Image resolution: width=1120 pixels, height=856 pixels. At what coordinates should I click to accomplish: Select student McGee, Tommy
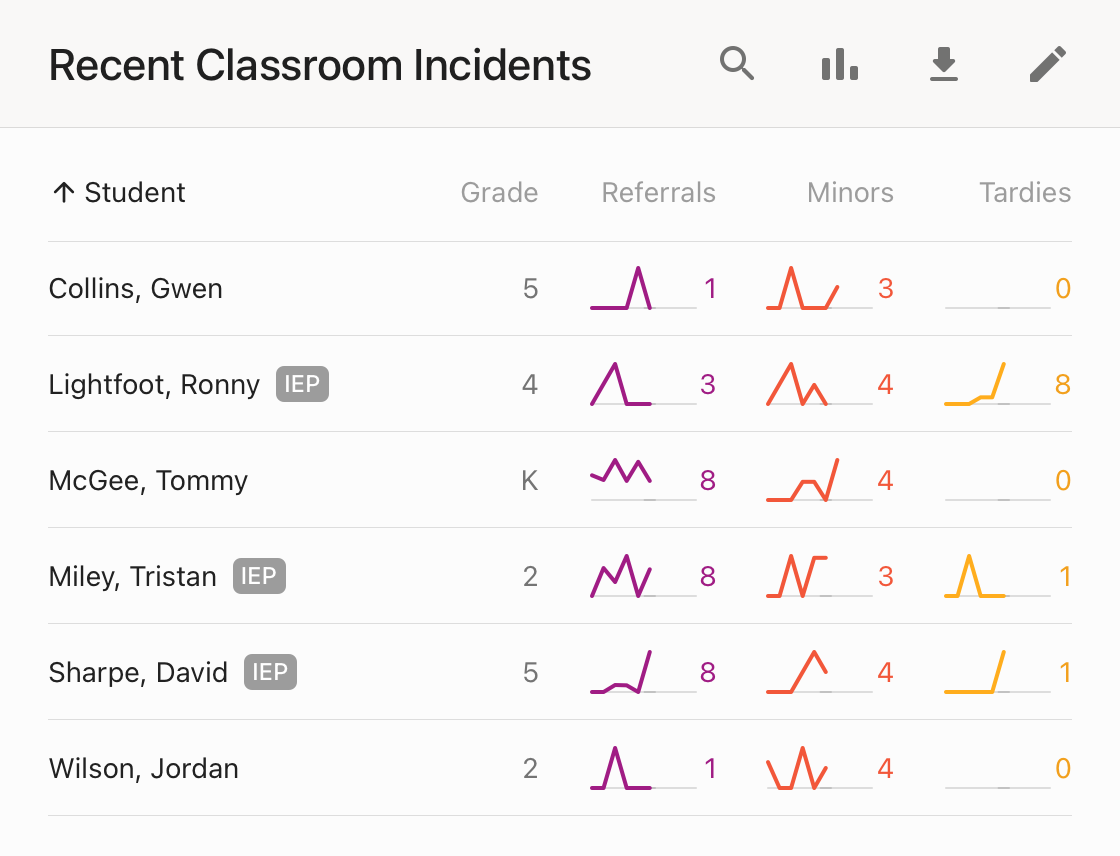148,481
